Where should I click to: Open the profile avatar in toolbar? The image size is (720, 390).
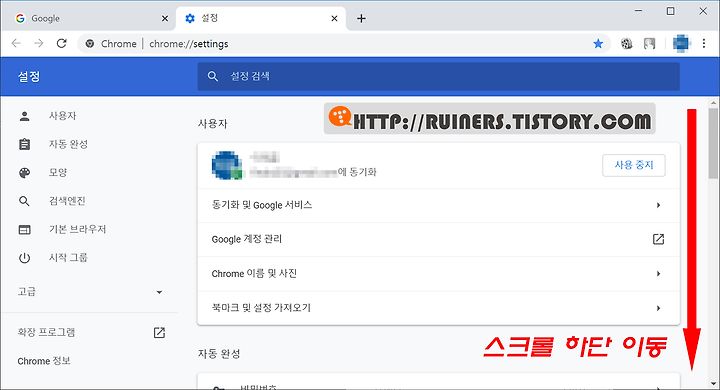[x=681, y=44]
